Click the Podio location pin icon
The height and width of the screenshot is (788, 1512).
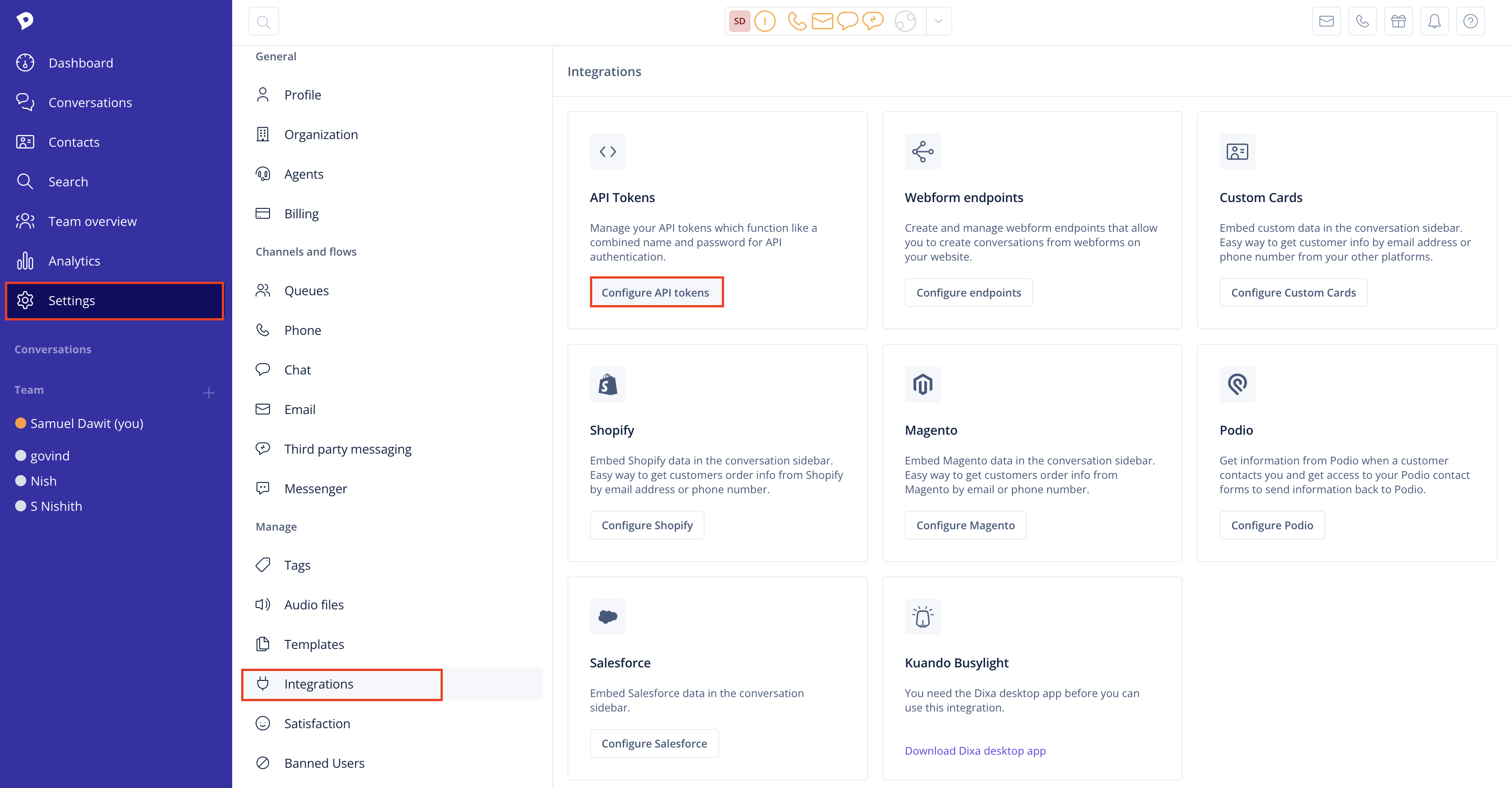click(1238, 384)
